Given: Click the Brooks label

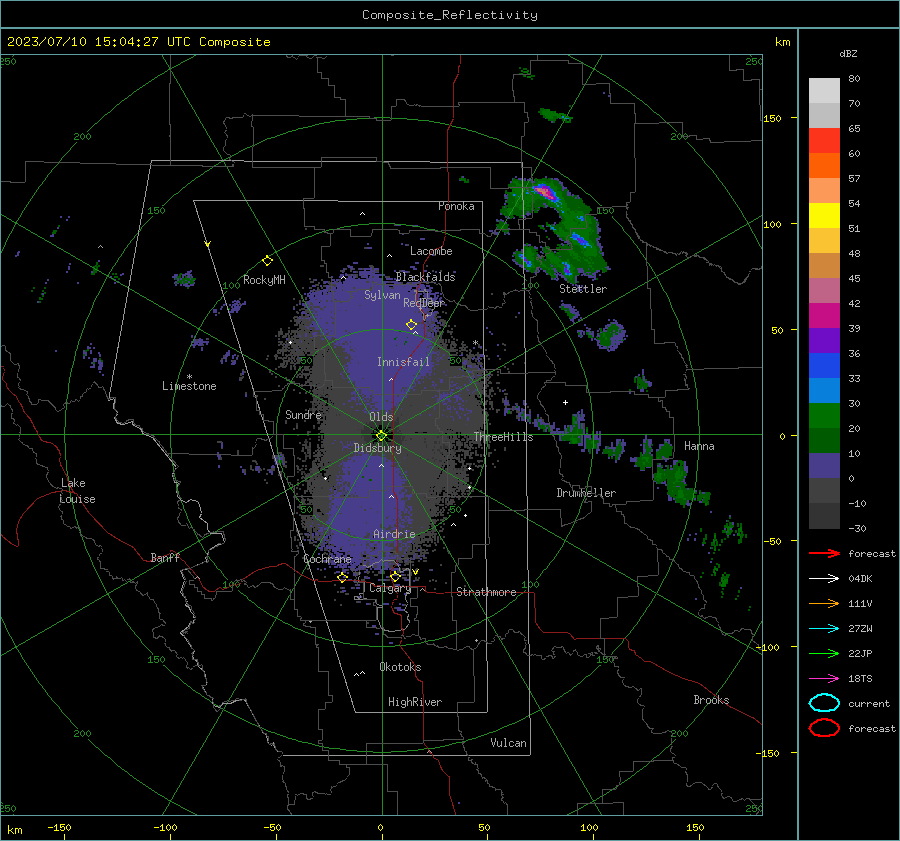Looking at the screenshot, I should [711, 700].
